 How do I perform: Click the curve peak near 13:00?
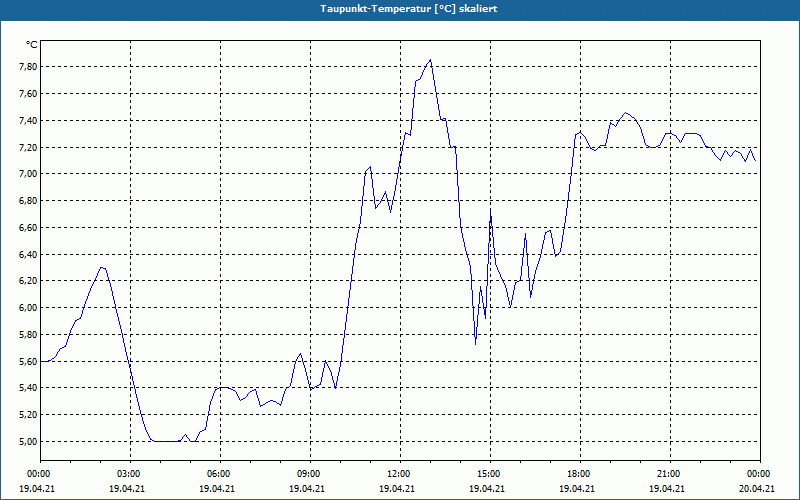(x=431, y=60)
